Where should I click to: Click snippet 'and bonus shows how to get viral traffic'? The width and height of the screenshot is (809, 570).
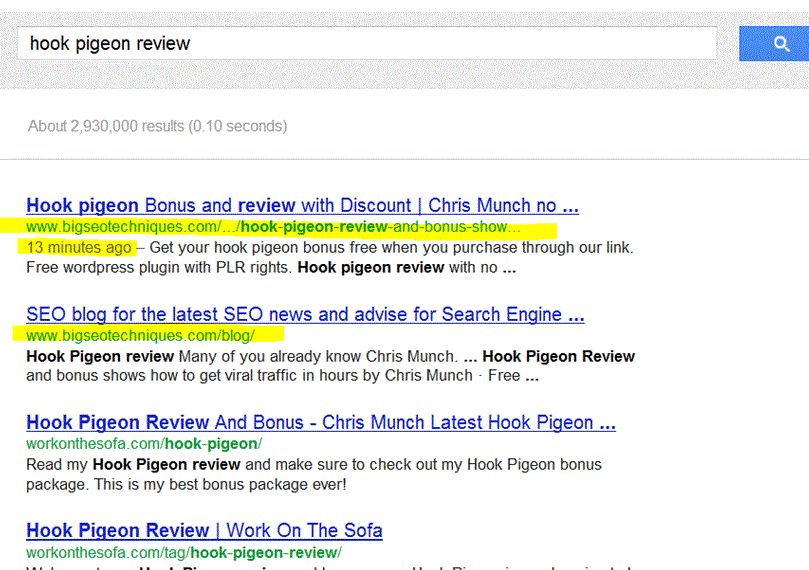click(165, 376)
